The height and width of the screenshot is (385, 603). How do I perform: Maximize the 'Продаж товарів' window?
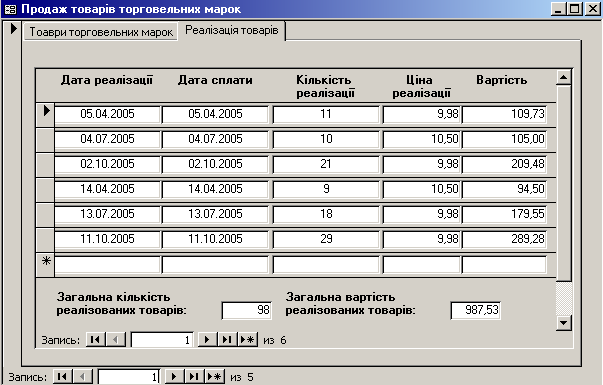point(575,8)
